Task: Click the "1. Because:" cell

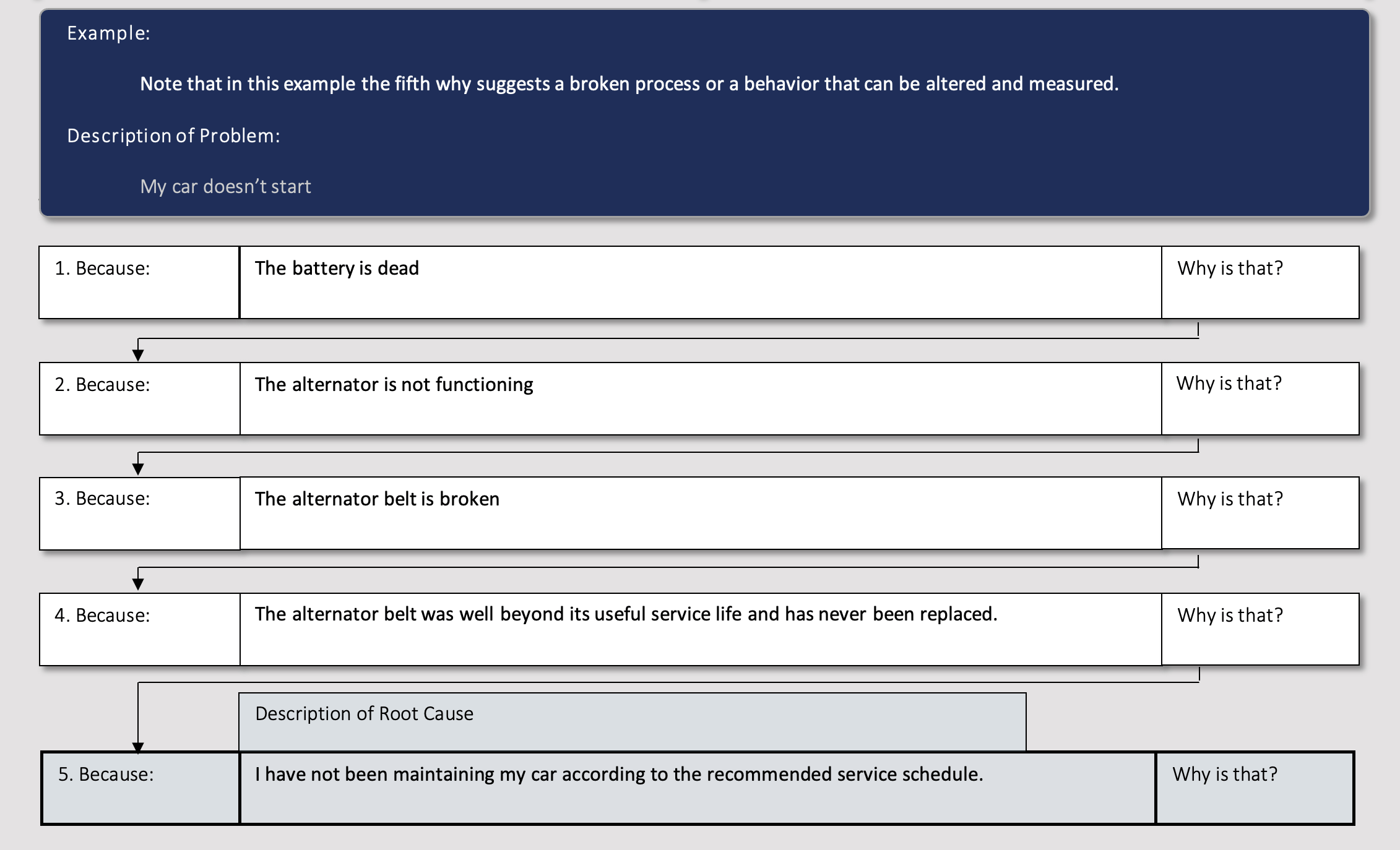Action: pyautogui.click(x=139, y=283)
